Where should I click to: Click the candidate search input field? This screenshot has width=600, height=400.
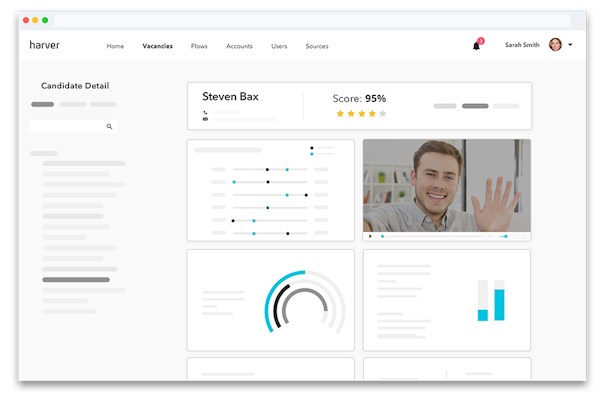(x=73, y=126)
